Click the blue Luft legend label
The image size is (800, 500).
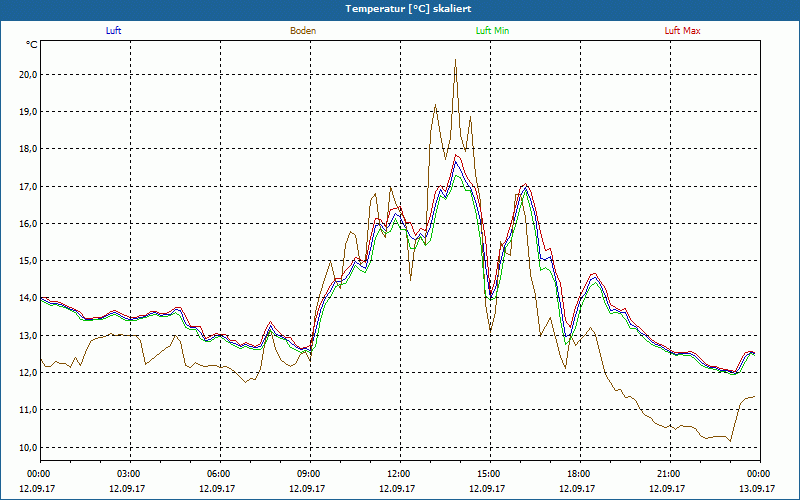point(113,31)
